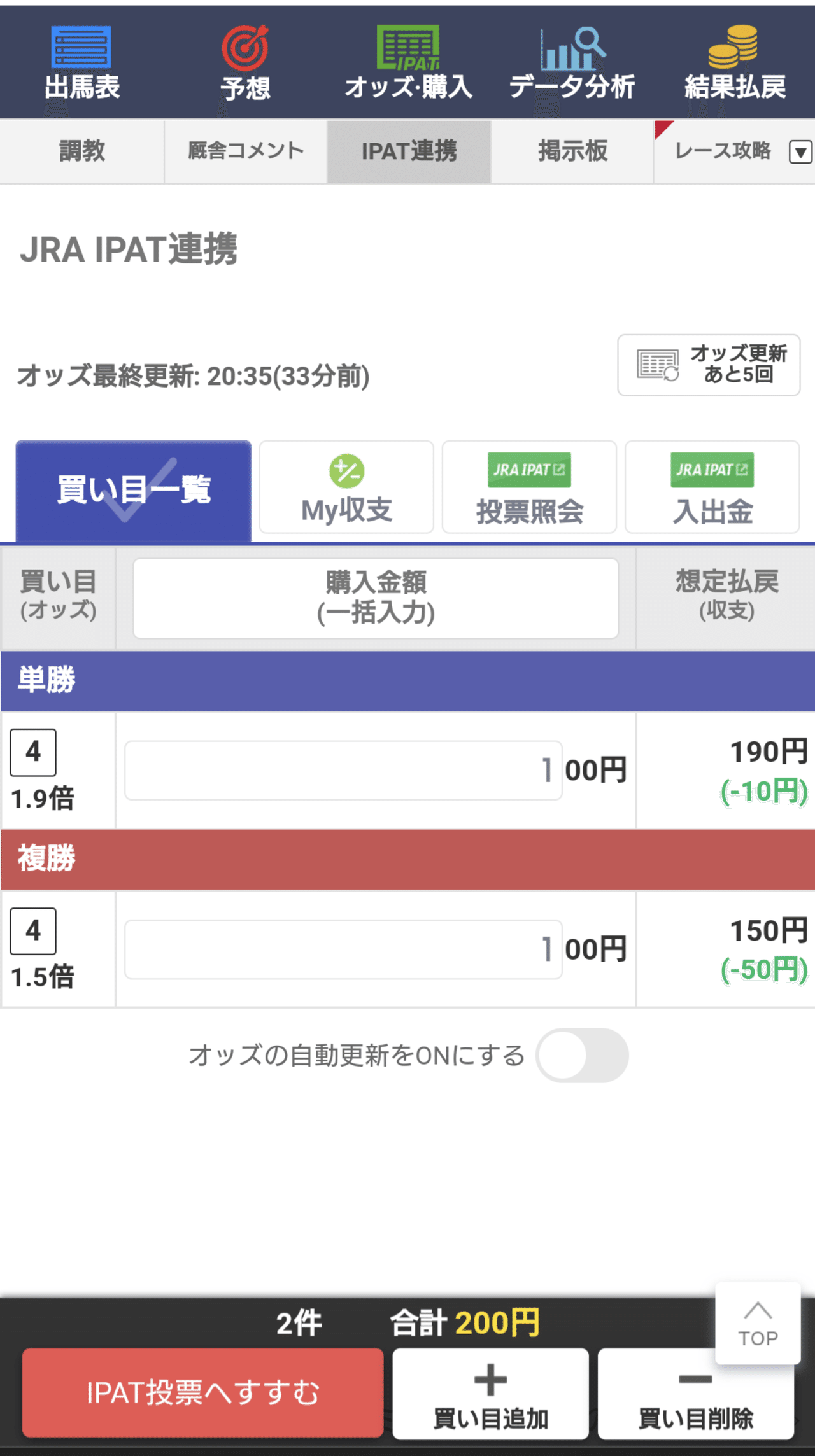This screenshot has height=1456, width=815.
Task: Click the オッズ更新 refresh icon button
Action: tap(709, 365)
